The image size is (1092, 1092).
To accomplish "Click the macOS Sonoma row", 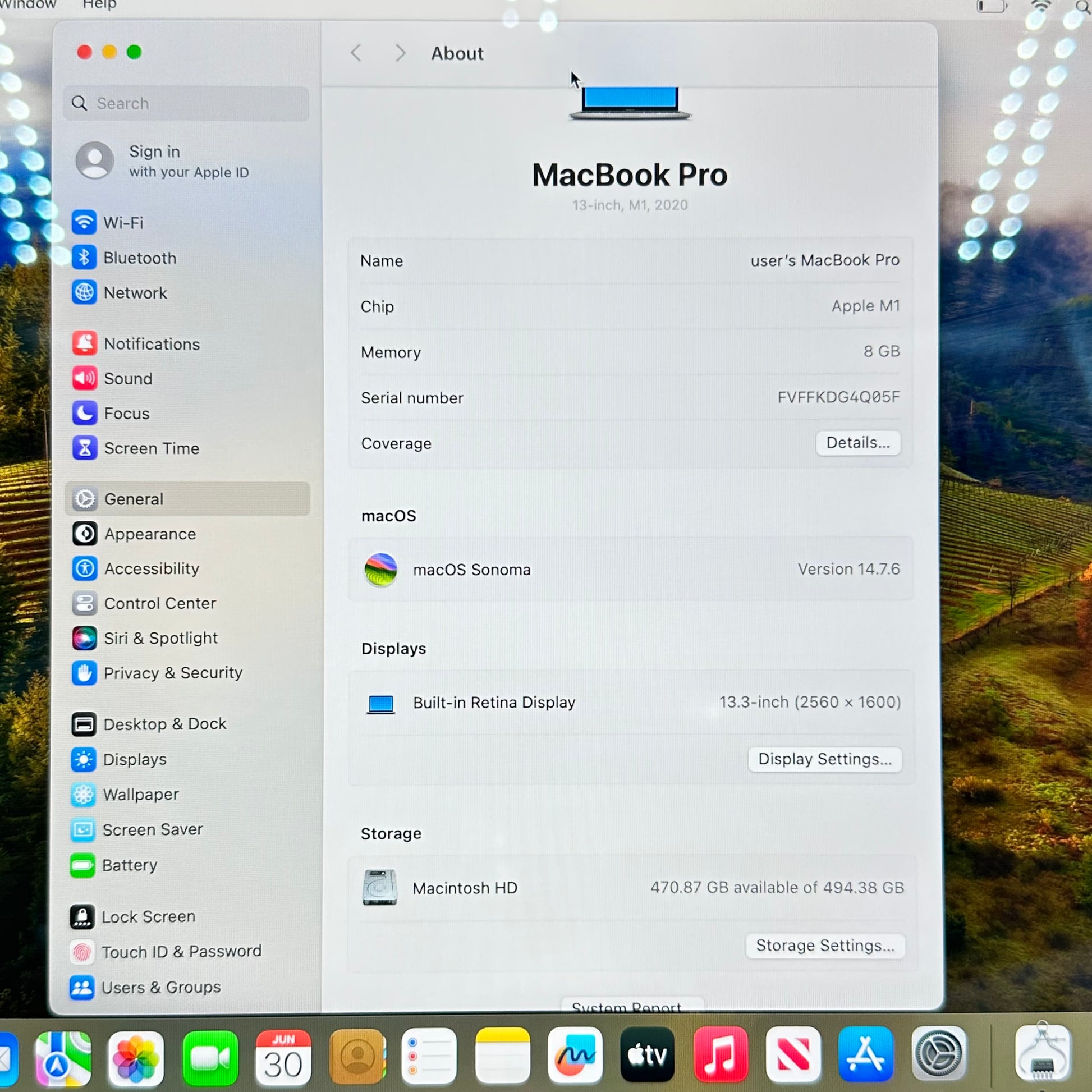I will pyautogui.click(x=631, y=569).
